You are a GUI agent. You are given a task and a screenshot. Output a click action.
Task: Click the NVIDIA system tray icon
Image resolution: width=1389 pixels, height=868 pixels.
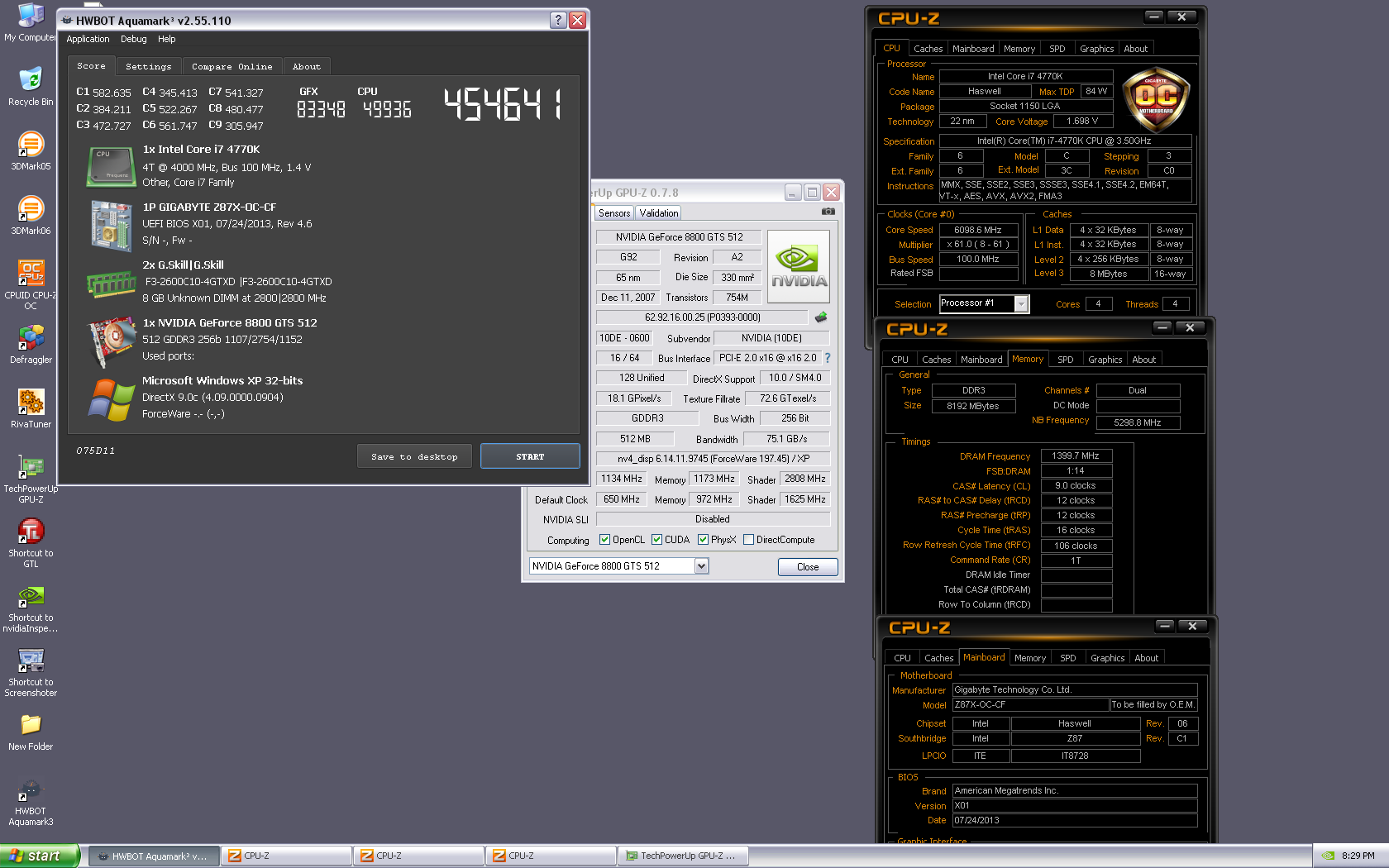[1327, 856]
